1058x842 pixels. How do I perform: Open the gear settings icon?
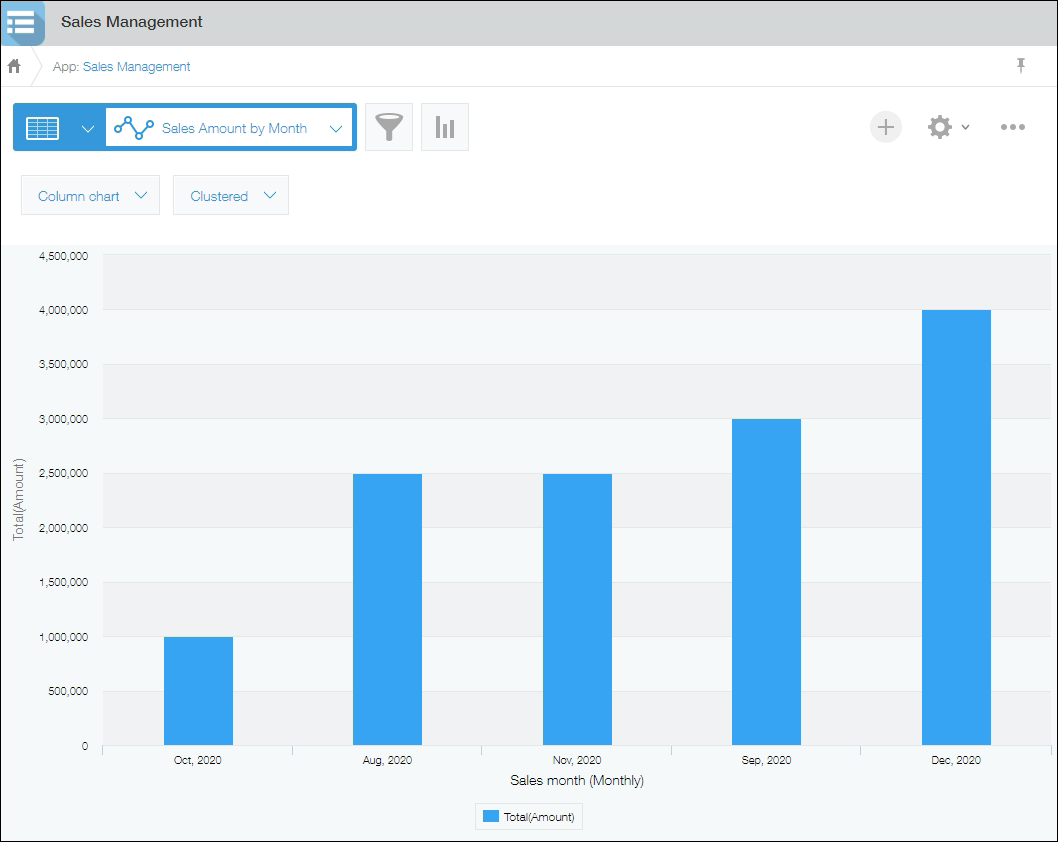(941, 127)
